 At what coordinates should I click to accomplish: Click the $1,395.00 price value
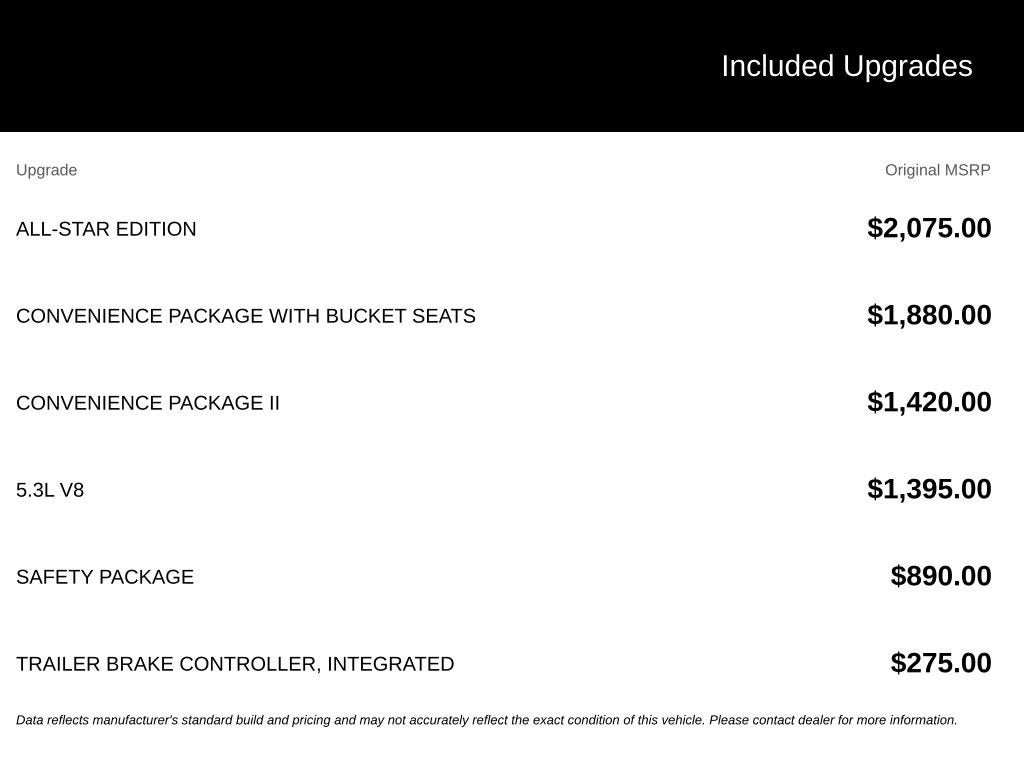point(929,489)
